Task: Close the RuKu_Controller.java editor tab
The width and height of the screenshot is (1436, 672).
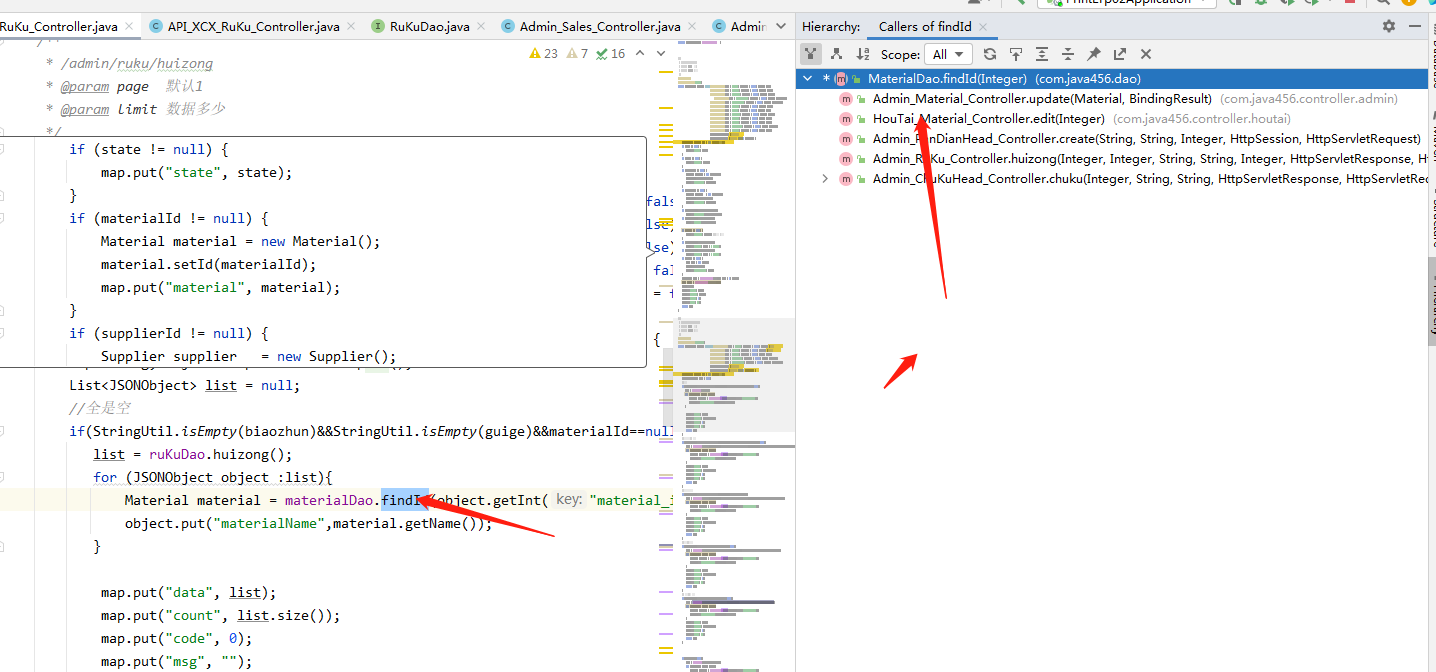Action: (128, 27)
